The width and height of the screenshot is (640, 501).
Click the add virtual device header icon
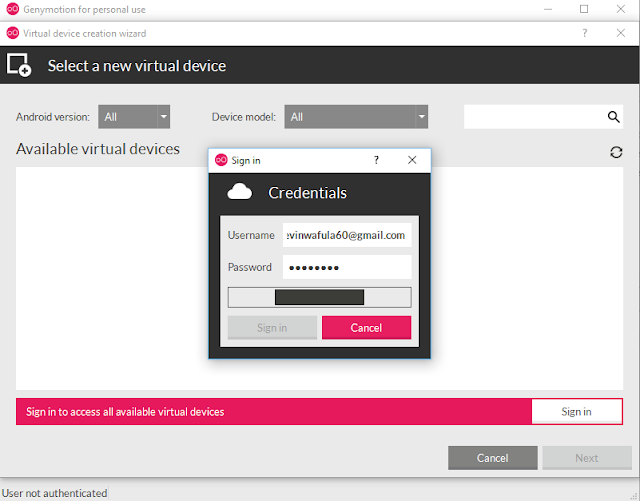tap(19, 65)
